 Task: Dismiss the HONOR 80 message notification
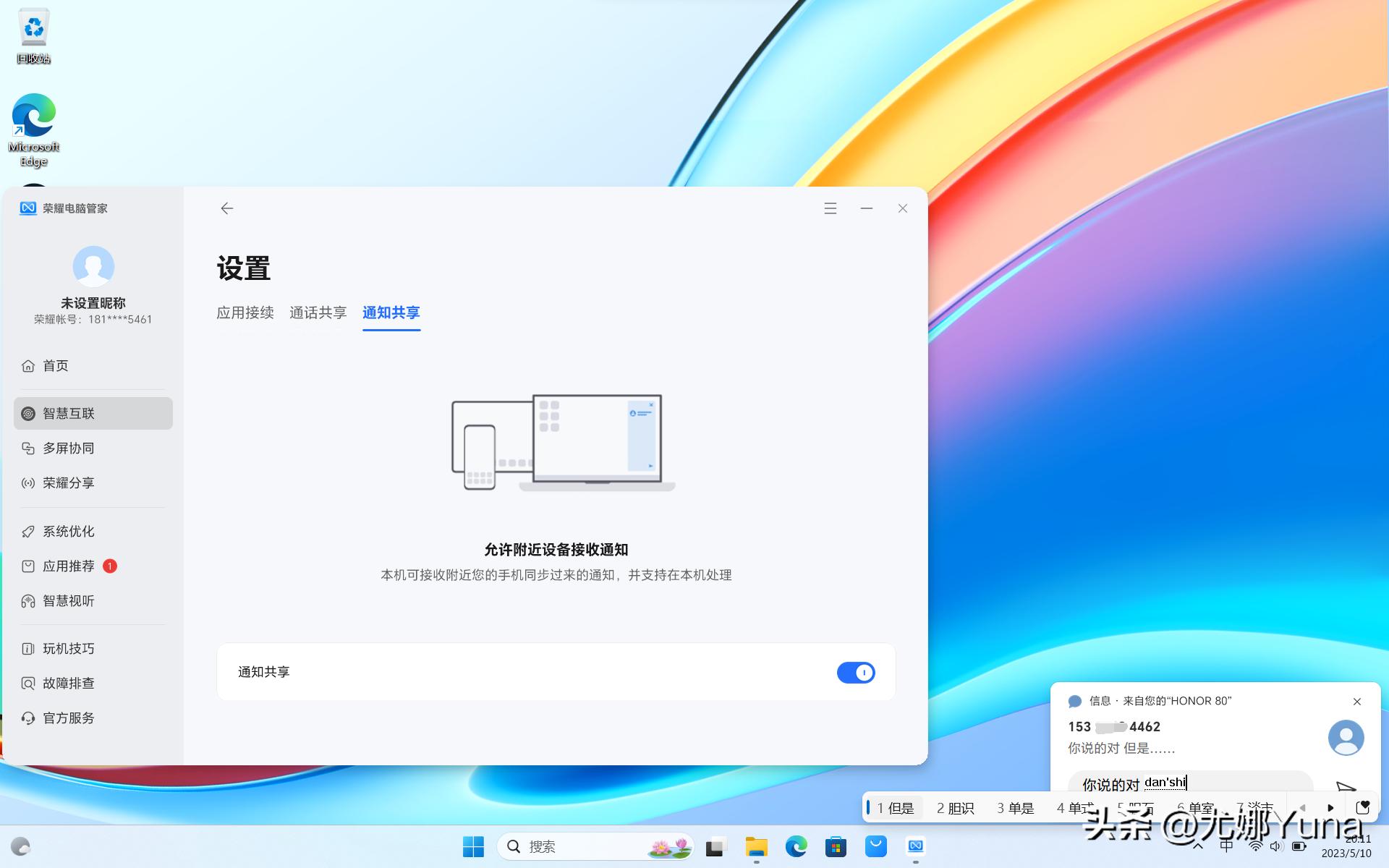1356,701
